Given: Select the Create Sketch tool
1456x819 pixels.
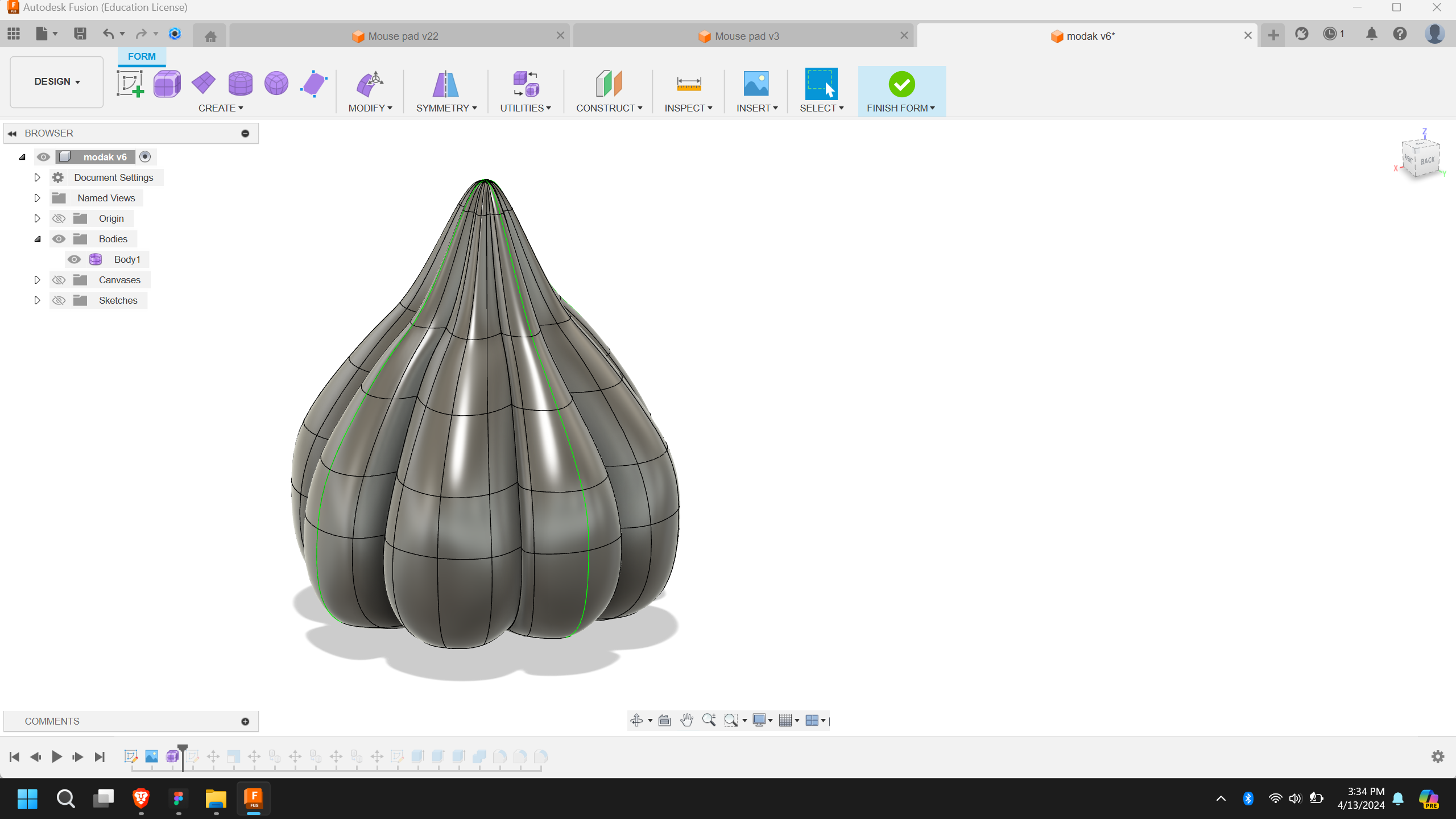Looking at the screenshot, I should coord(130,84).
